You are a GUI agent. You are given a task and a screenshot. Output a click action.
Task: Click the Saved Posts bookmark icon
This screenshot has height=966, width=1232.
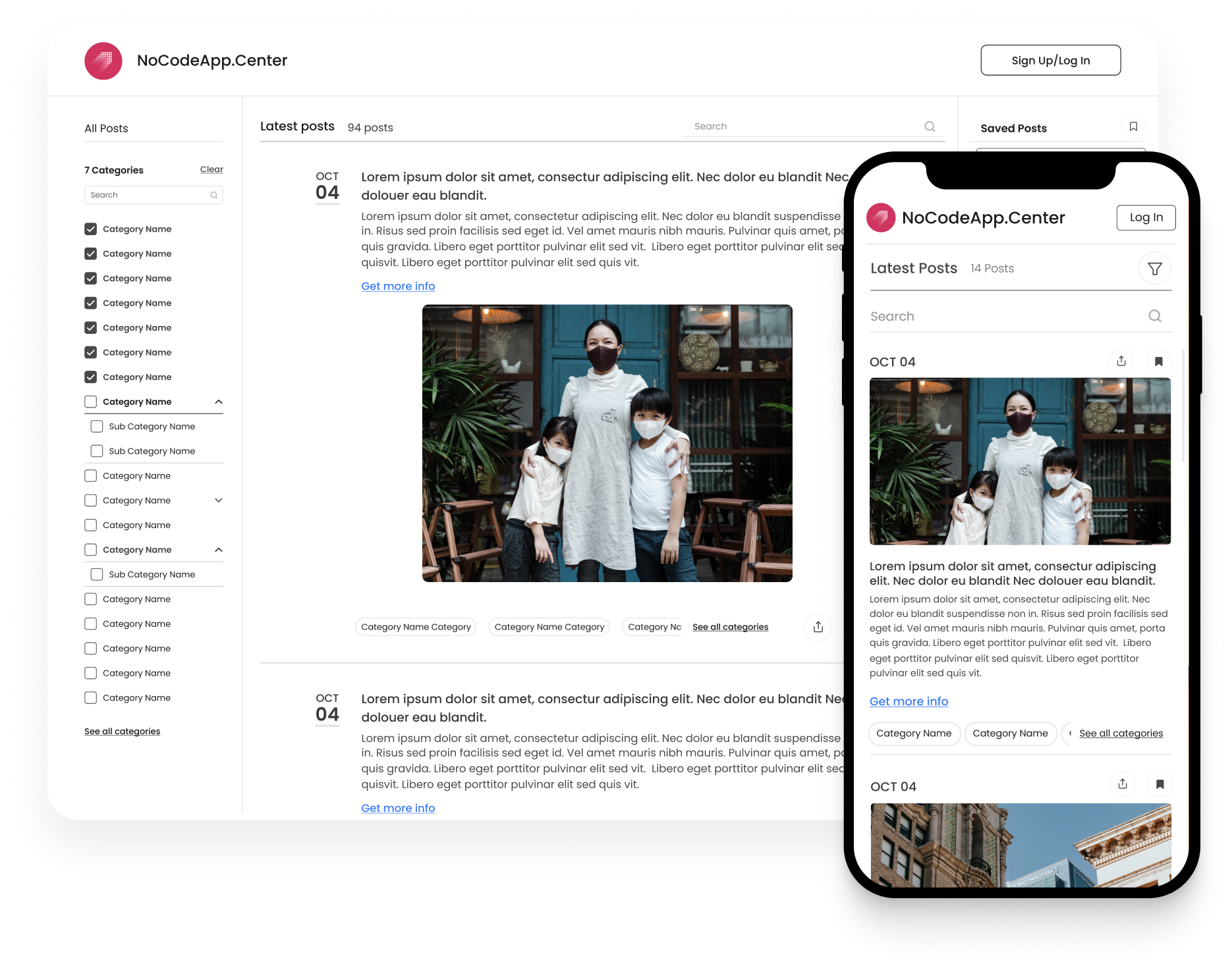coord(1133,126)
